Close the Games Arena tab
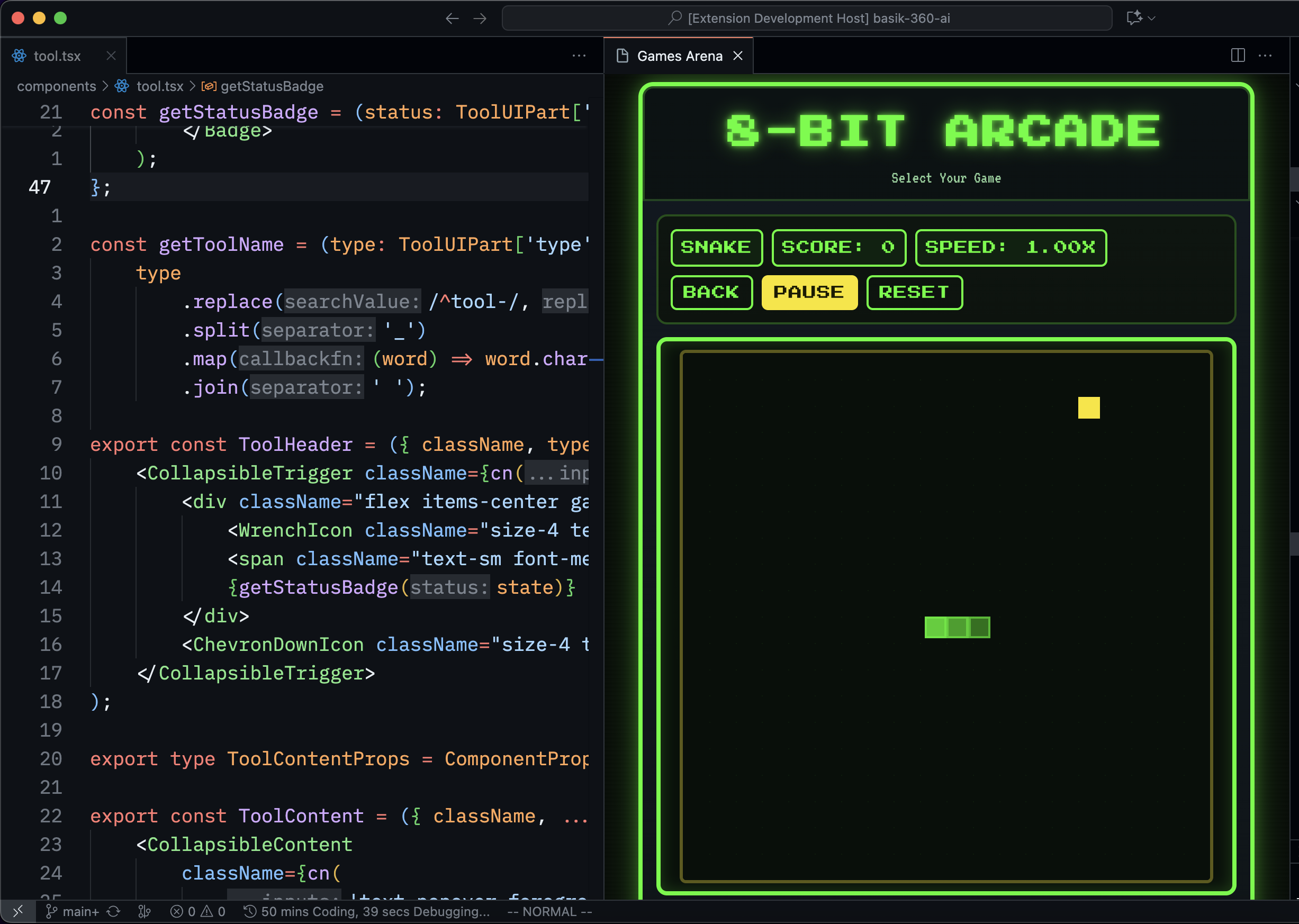 (738, 56)
